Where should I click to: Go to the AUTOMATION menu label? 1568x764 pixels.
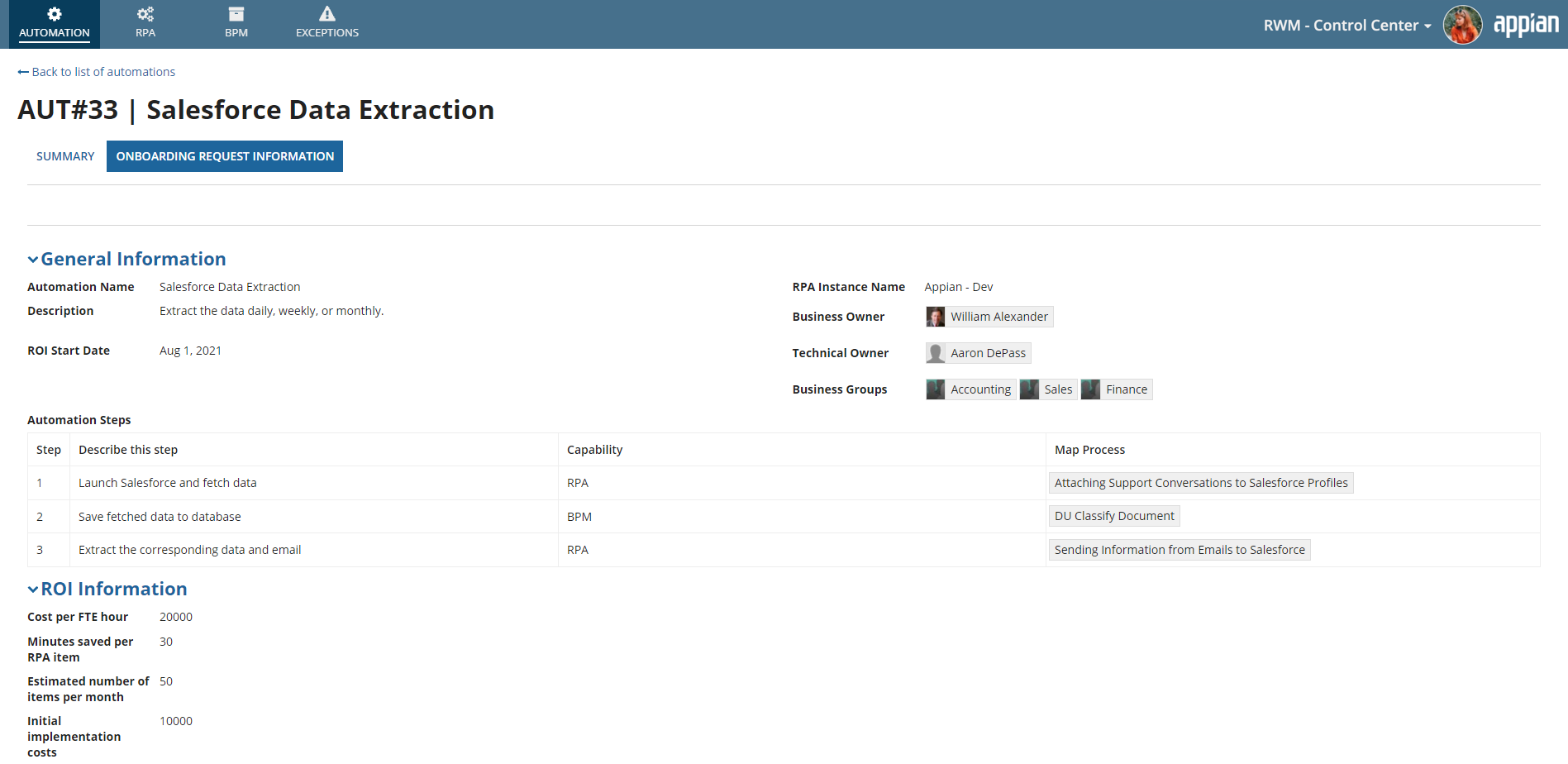[x=55, y=33]
